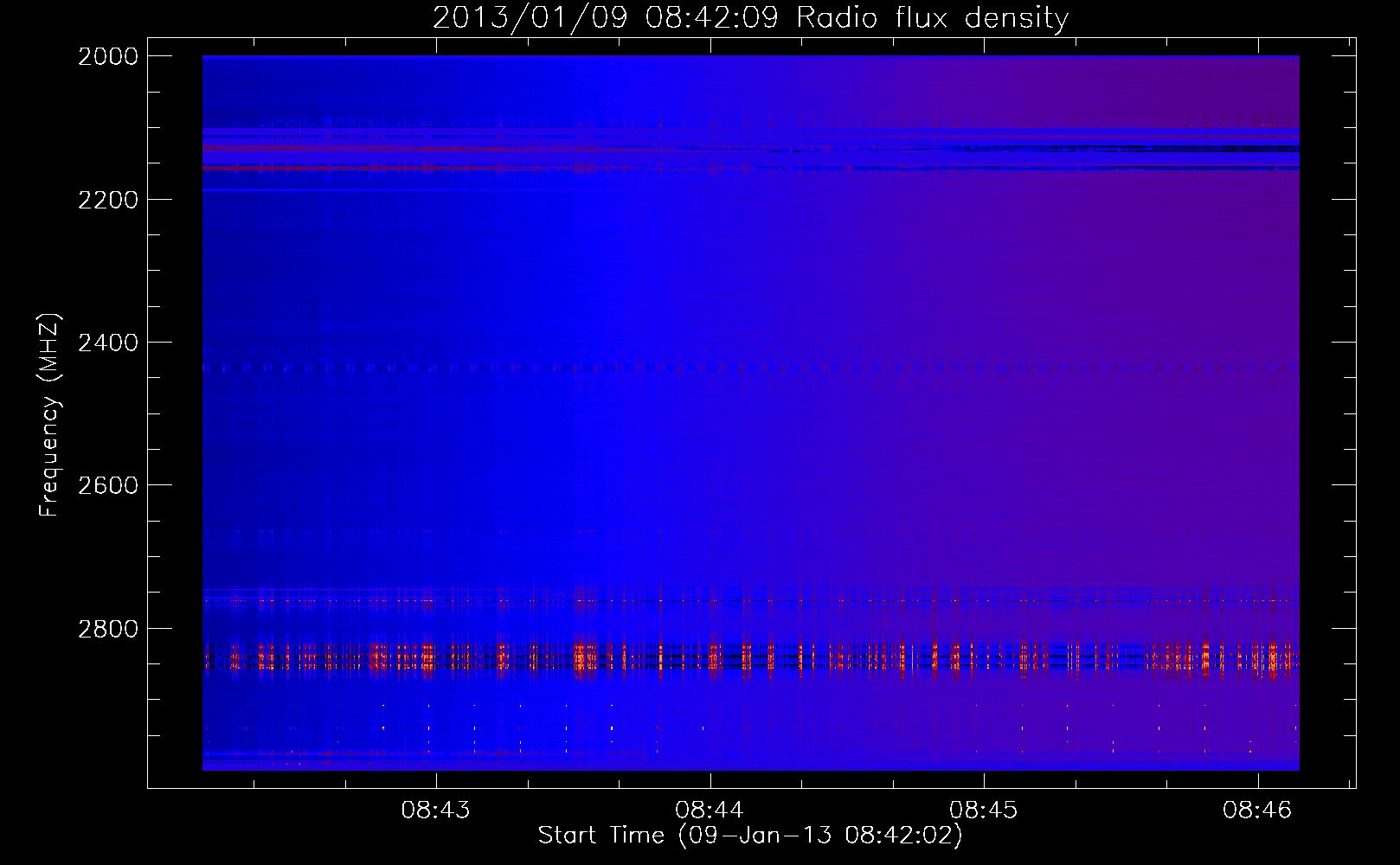Click the 2400 frequency tick label

[x=108, y=343]
